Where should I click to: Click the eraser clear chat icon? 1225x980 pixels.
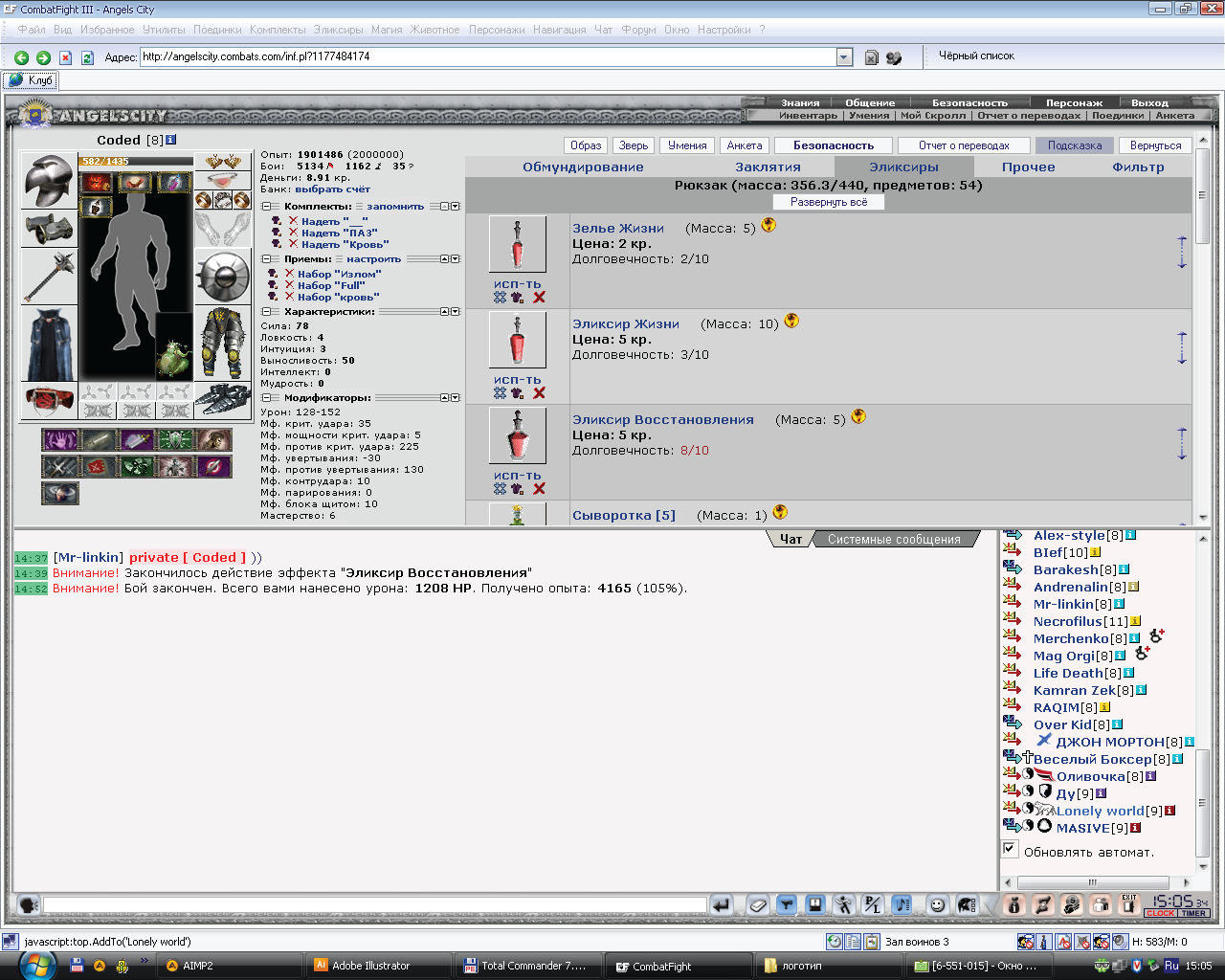tap(758, 904)
